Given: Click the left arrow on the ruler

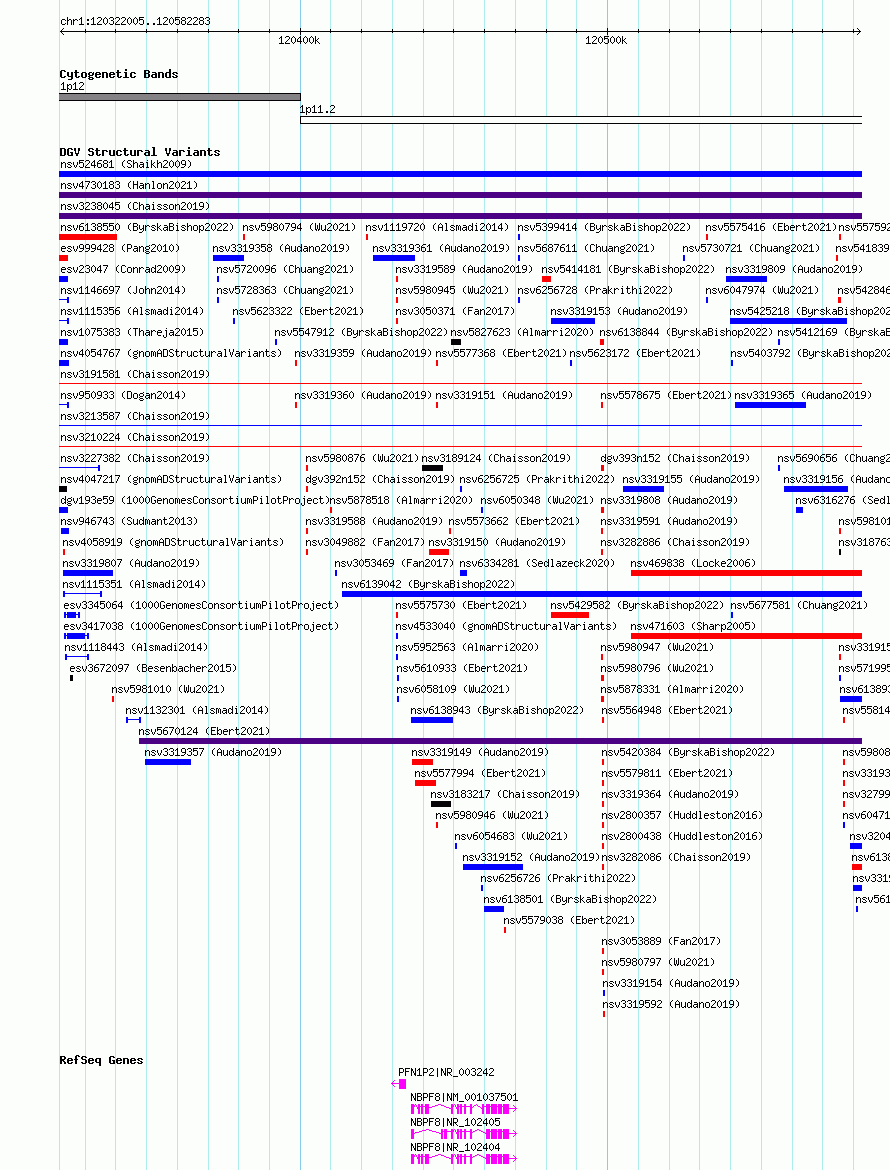Looking at the screenshot, I should pyautogui.click(x=63, y=31).
